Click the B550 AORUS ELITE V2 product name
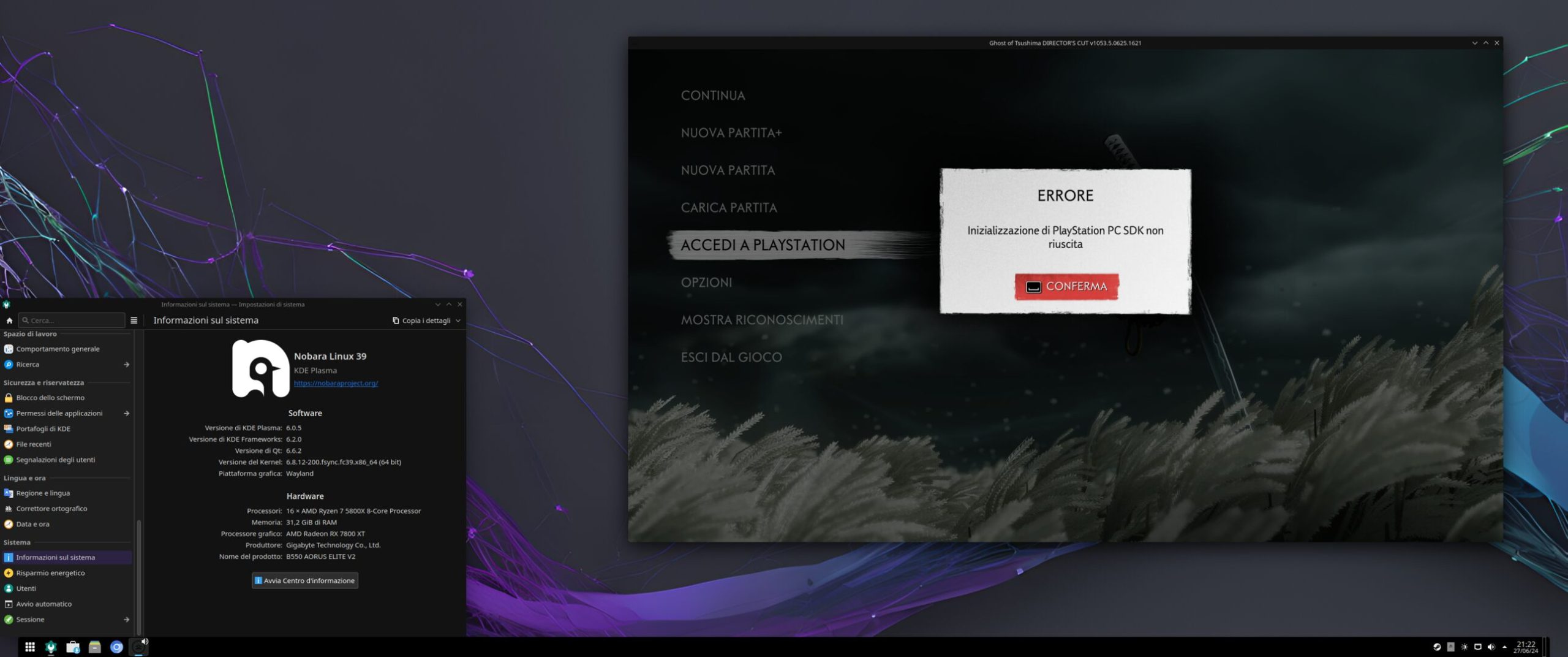 [x=320, y=557]
